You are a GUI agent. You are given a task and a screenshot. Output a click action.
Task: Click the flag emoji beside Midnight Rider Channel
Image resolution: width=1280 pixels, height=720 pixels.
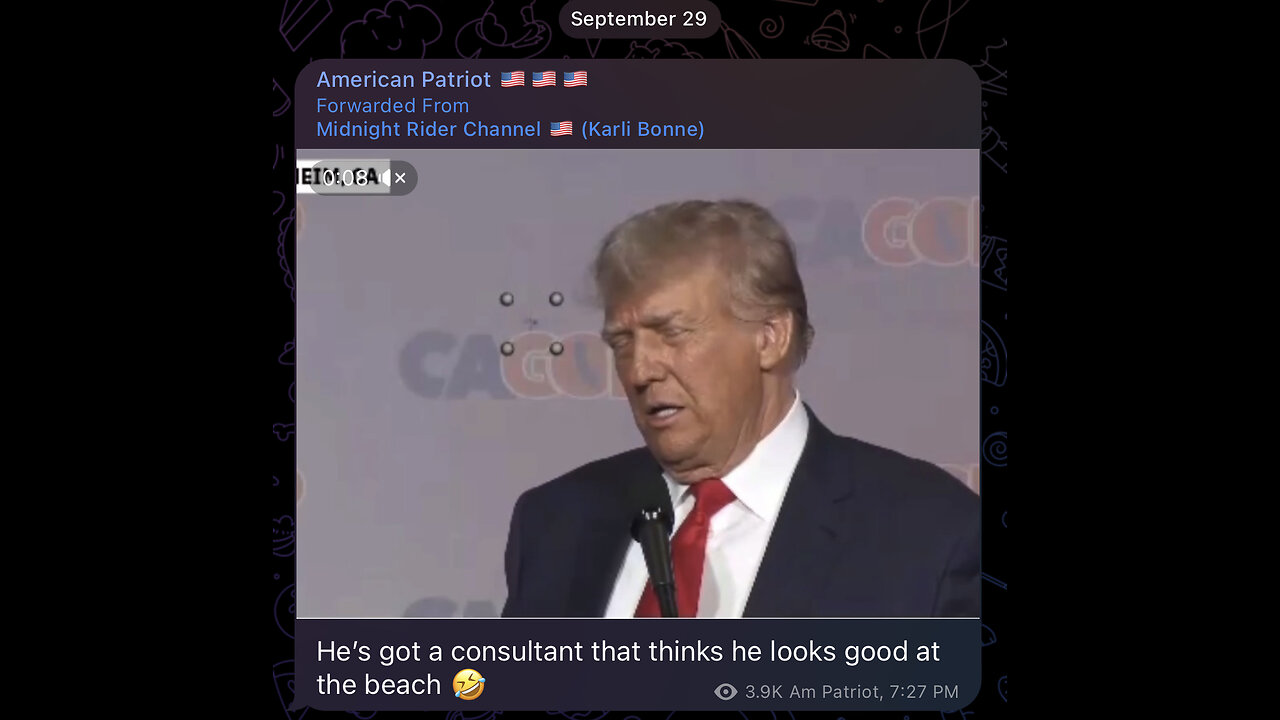[561, 129]
